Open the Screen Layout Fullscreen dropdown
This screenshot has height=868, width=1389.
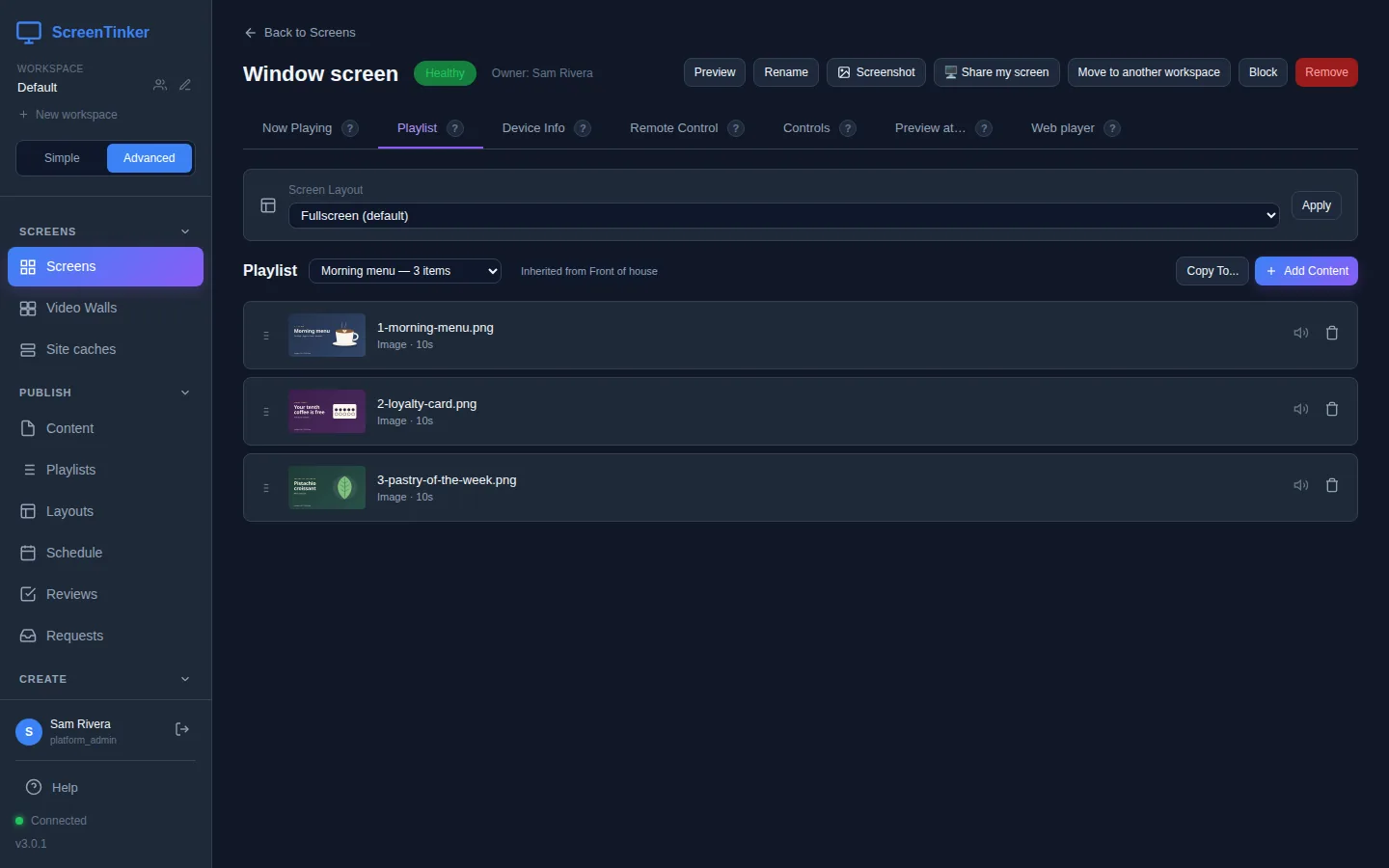(784, 215)
